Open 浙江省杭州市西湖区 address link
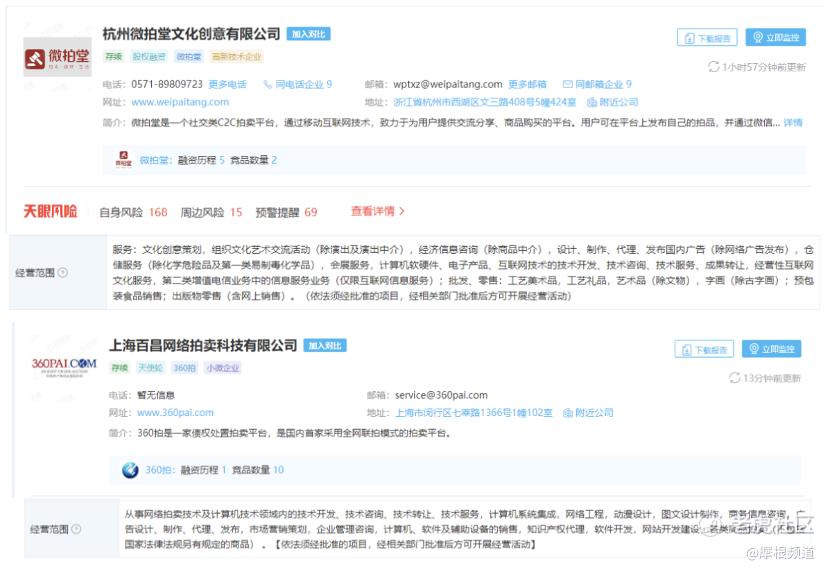This screenshot has width=830, height=572. [x=484, y=102]
